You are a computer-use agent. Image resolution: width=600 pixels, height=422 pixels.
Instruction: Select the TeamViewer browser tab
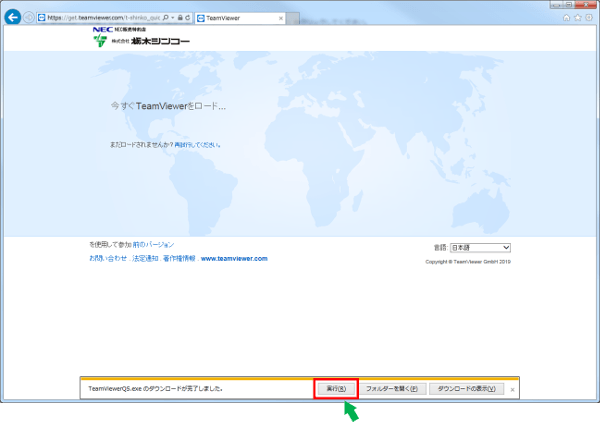240,18
